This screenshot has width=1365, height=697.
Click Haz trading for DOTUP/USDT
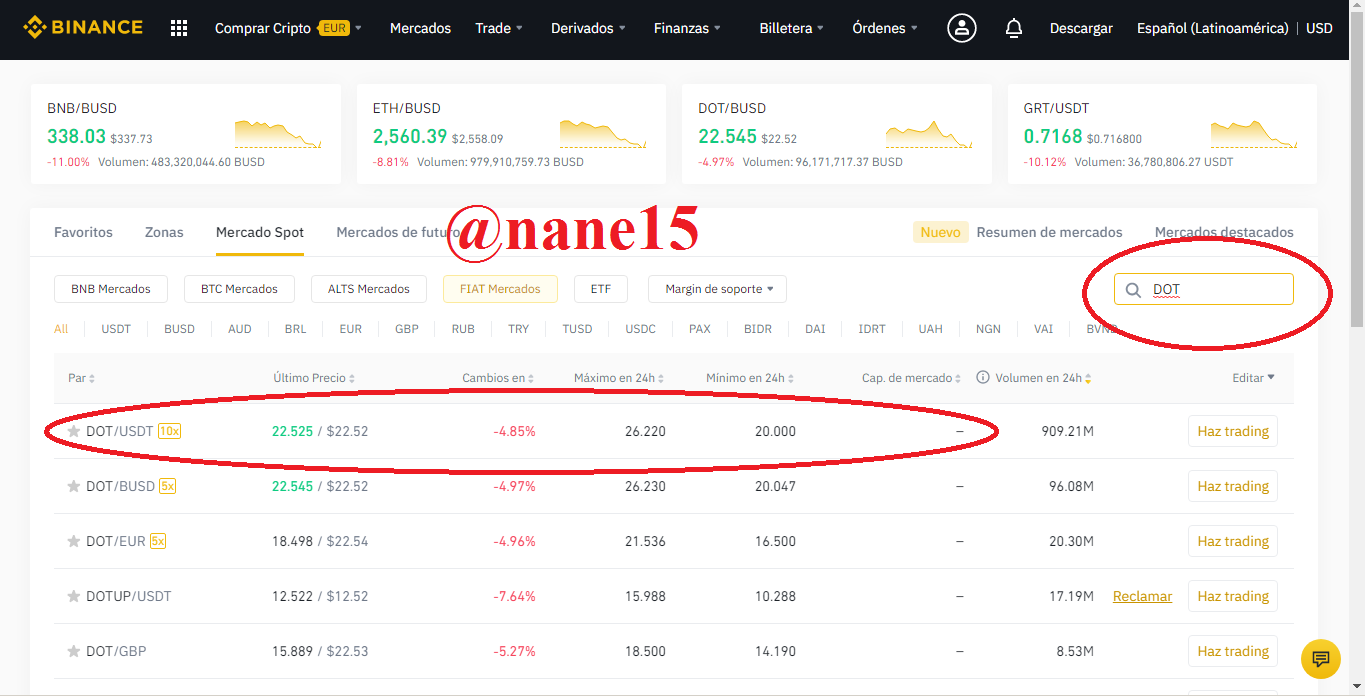click(1233, 596)
